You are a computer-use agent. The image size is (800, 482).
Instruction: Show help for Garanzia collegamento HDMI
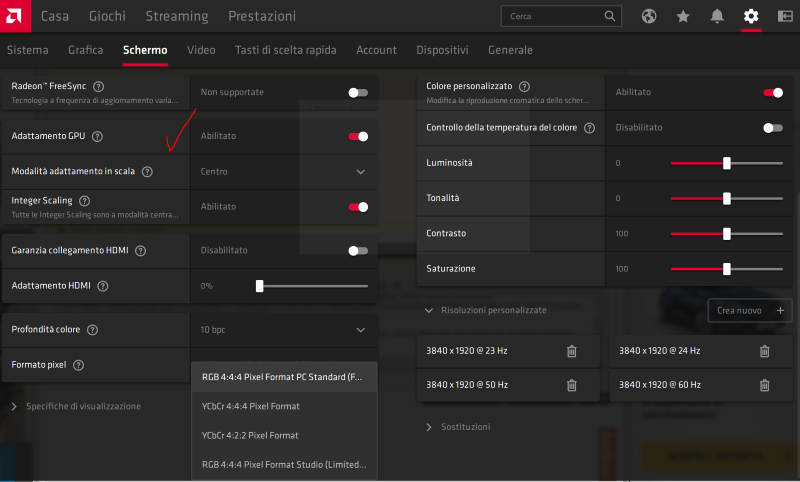click(140, 250)
